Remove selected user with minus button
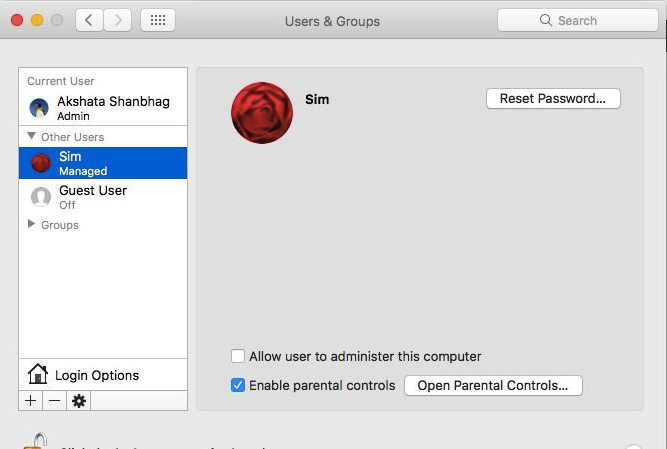 click(54, 401)
